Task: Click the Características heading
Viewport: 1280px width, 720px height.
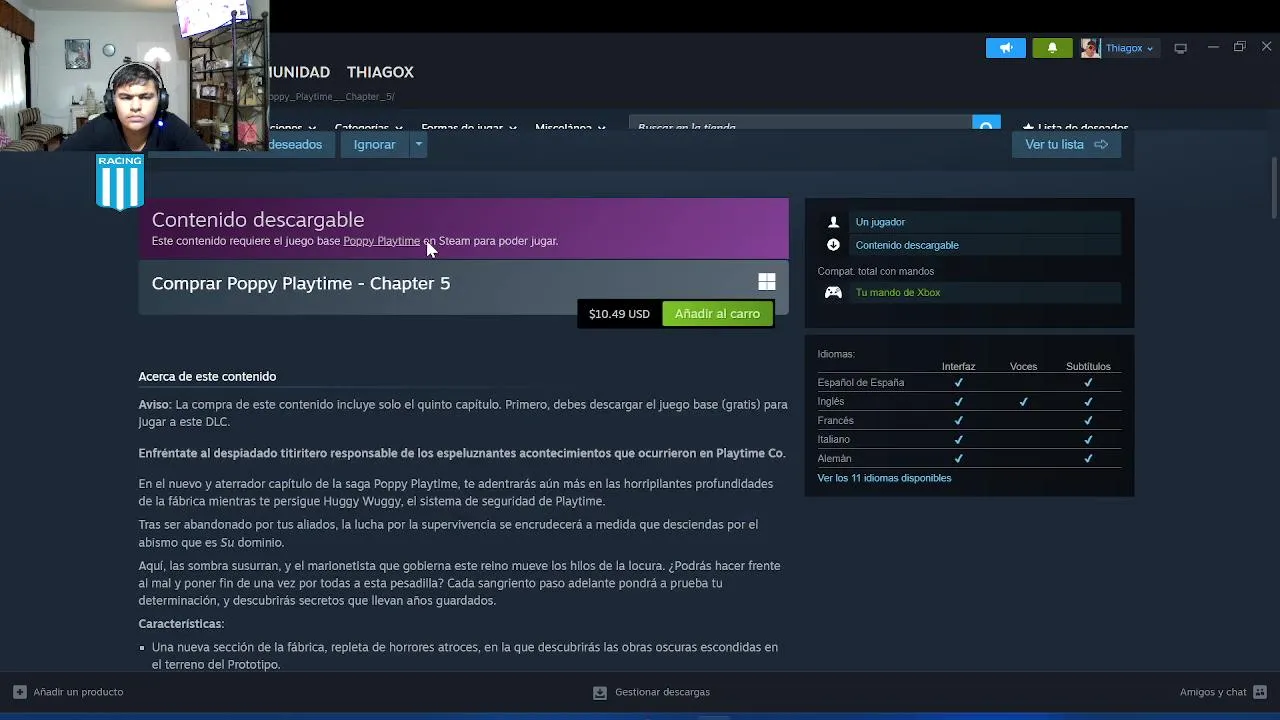Action: click(181, 624)
